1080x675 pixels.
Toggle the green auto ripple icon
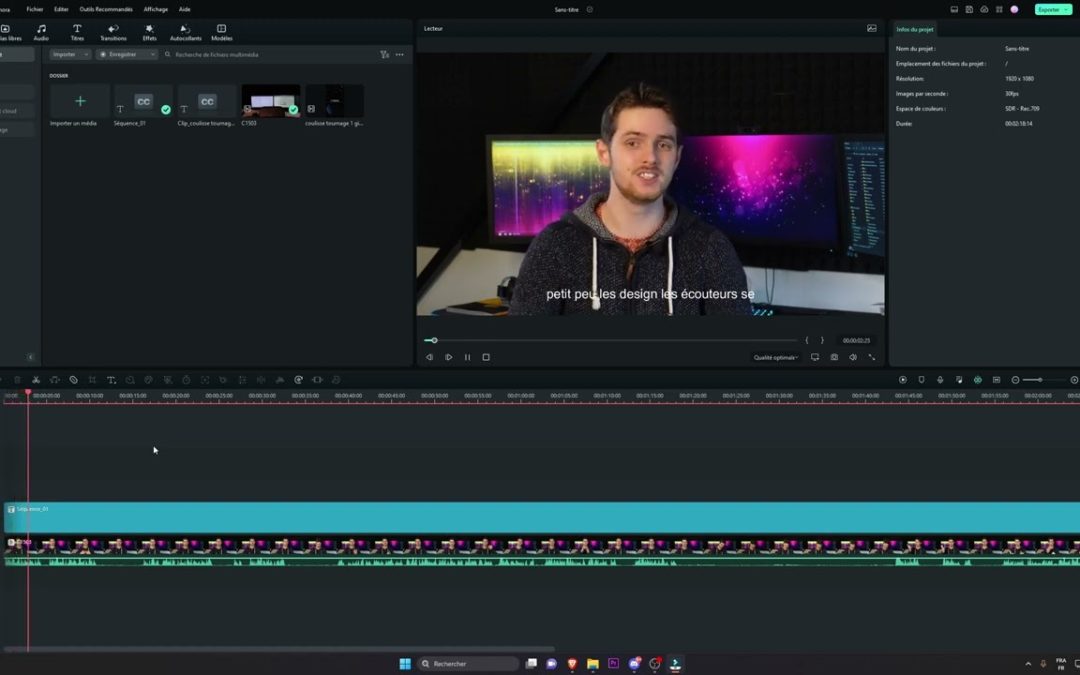point(977,380)
